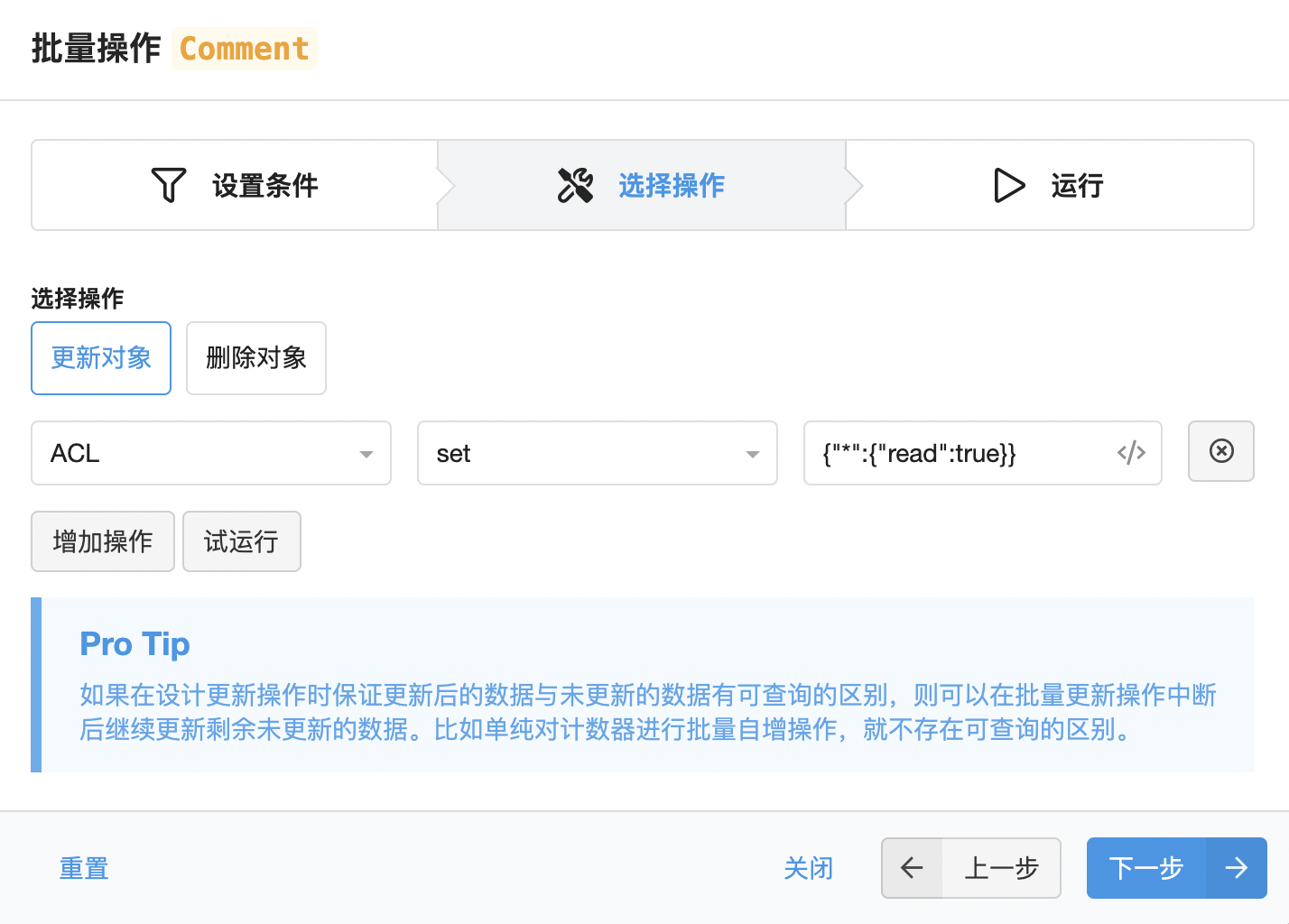Image resolution: width=1289 pixels, height=924 pixels.
Task: Open the set action dropdown
Action: tap(597, 453)
